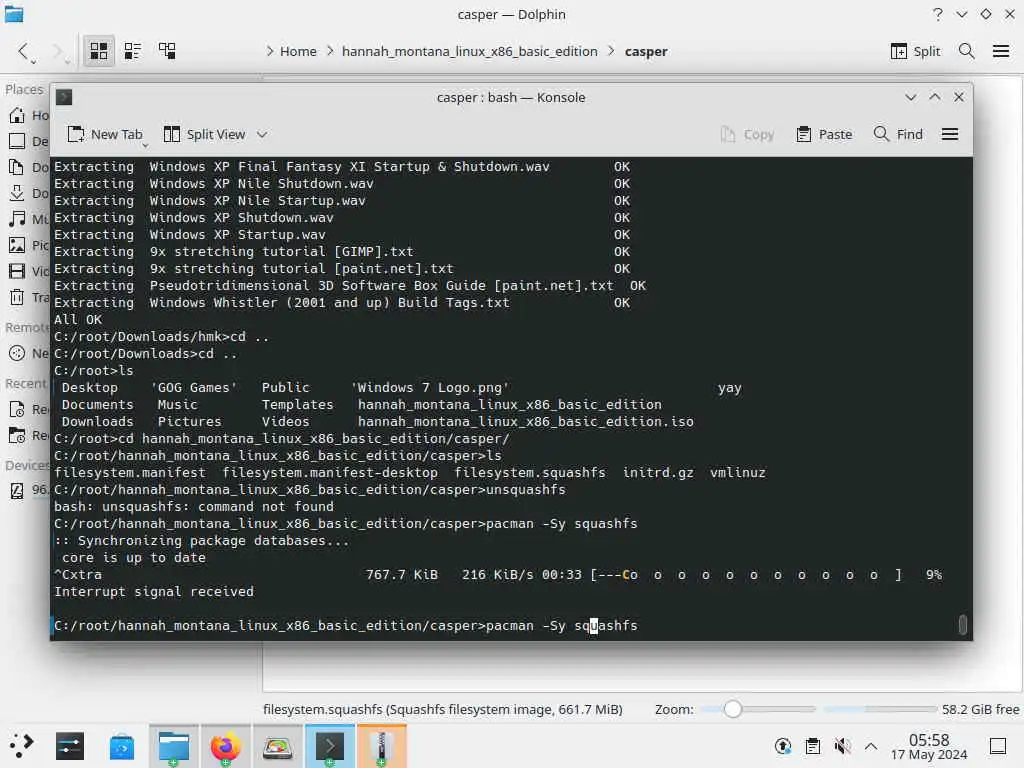
Task: Expand Split View dropdown in Konsole
Action: (x=262, y=134)
